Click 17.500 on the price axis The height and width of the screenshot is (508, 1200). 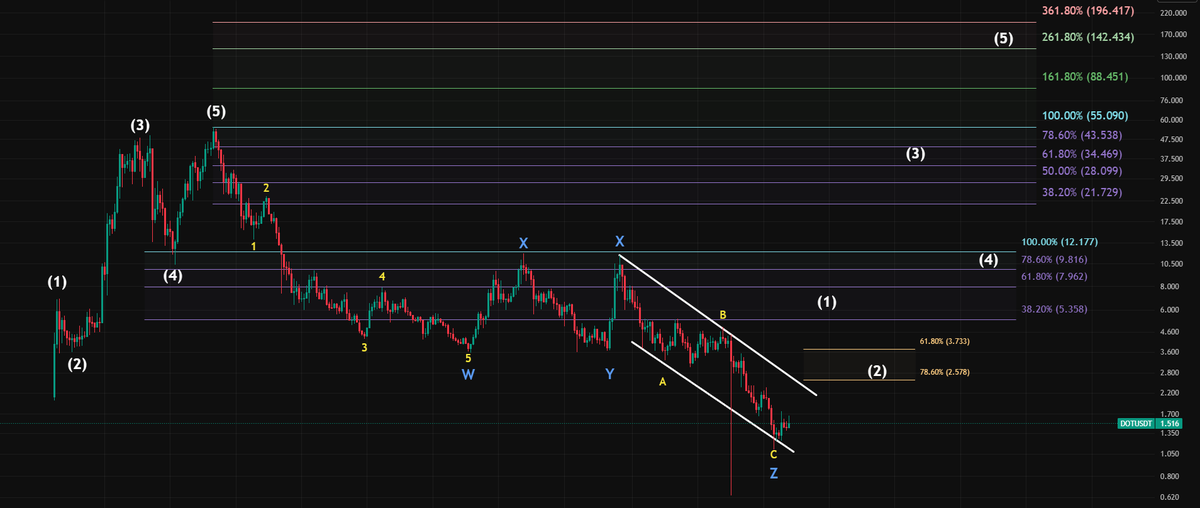[1171, 222]
